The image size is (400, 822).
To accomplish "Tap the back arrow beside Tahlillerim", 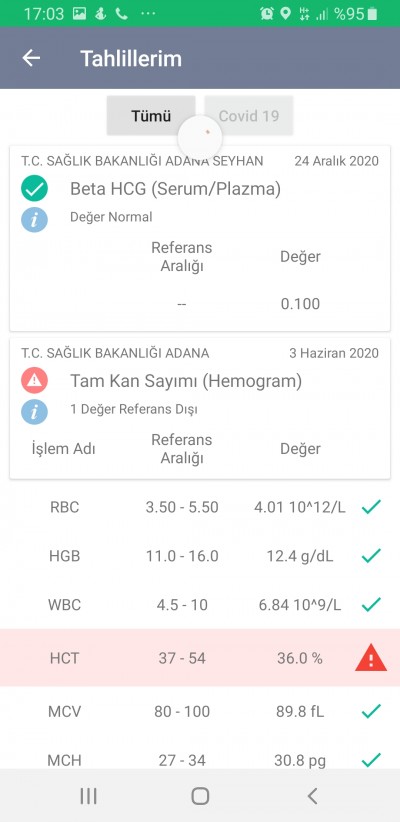I will 31,58.
